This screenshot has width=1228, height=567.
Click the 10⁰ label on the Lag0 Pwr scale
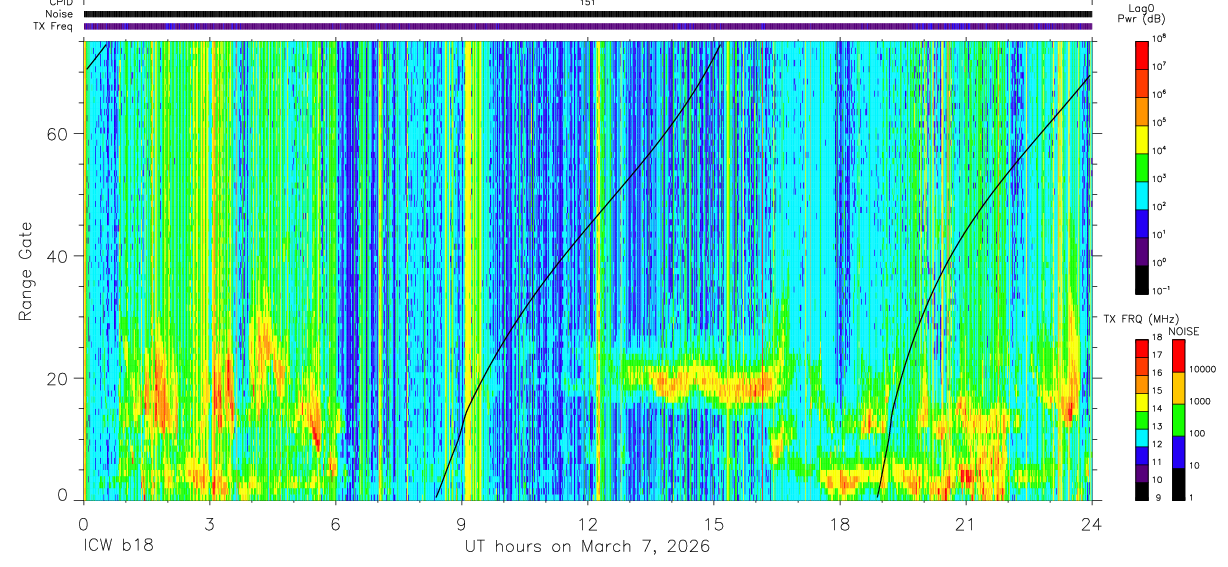pyautogui.click(x=1159, y=262)
